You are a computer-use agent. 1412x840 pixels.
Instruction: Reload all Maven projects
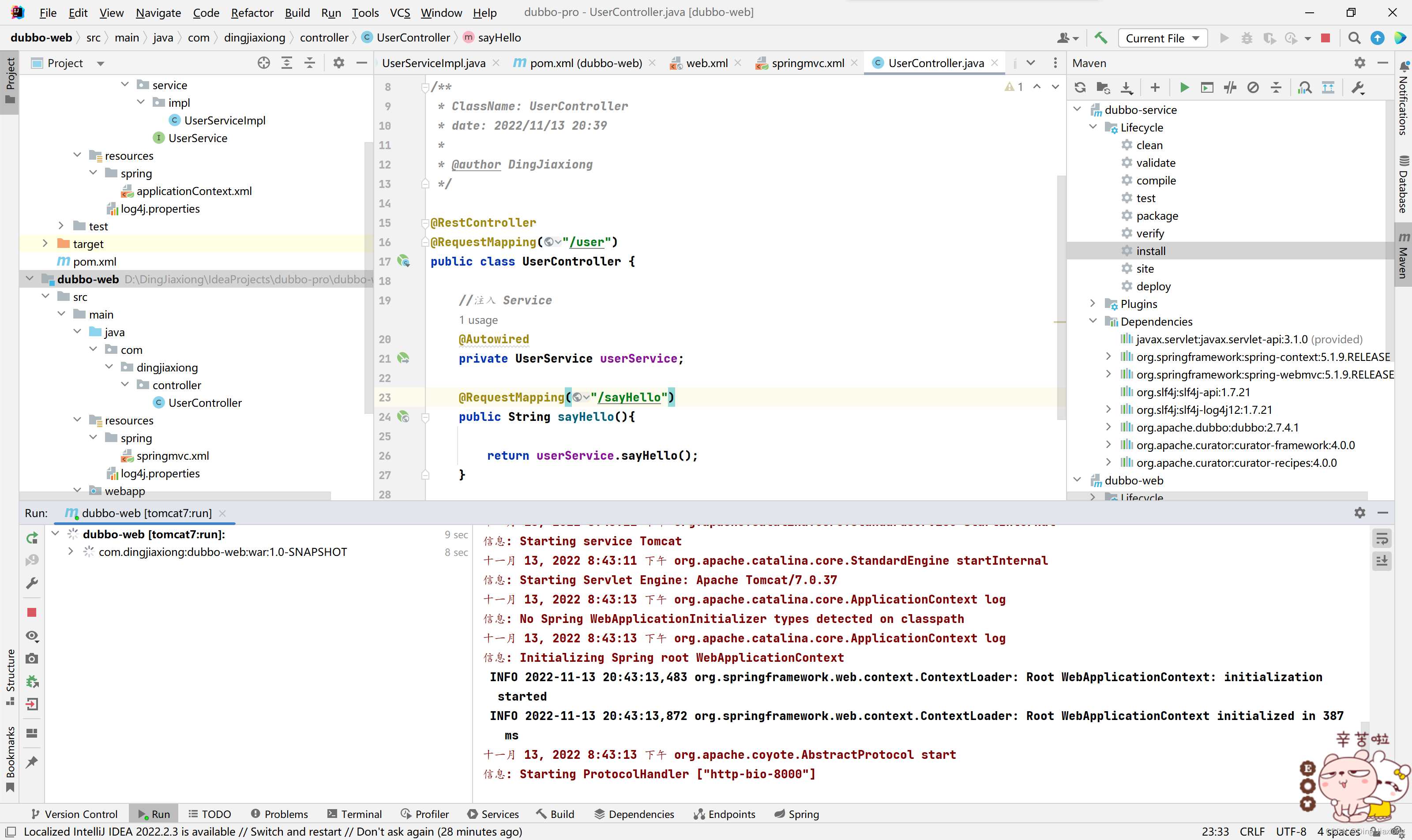[1080, 88]
